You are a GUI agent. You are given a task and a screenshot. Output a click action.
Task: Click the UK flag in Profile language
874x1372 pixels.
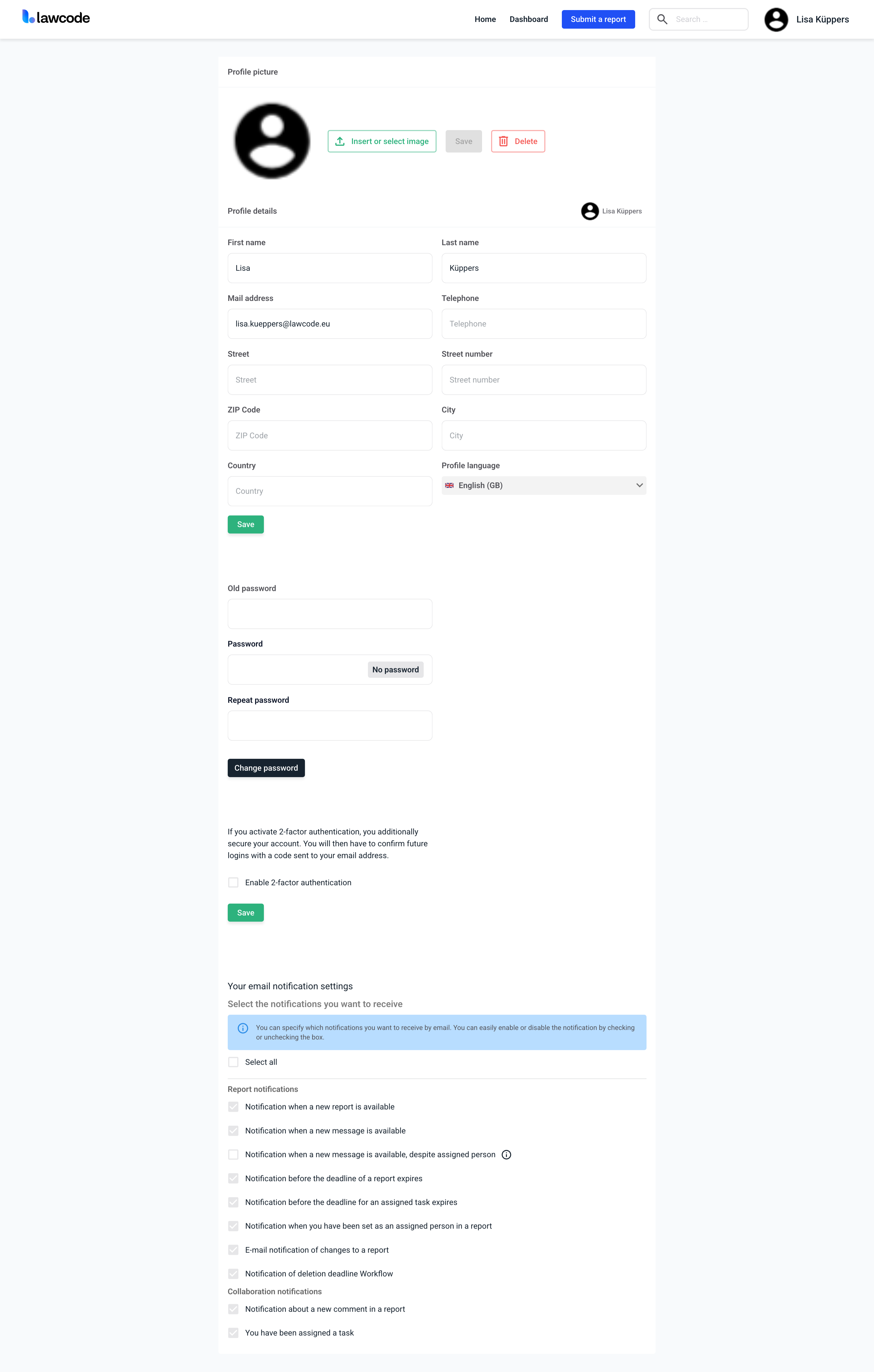449,485
